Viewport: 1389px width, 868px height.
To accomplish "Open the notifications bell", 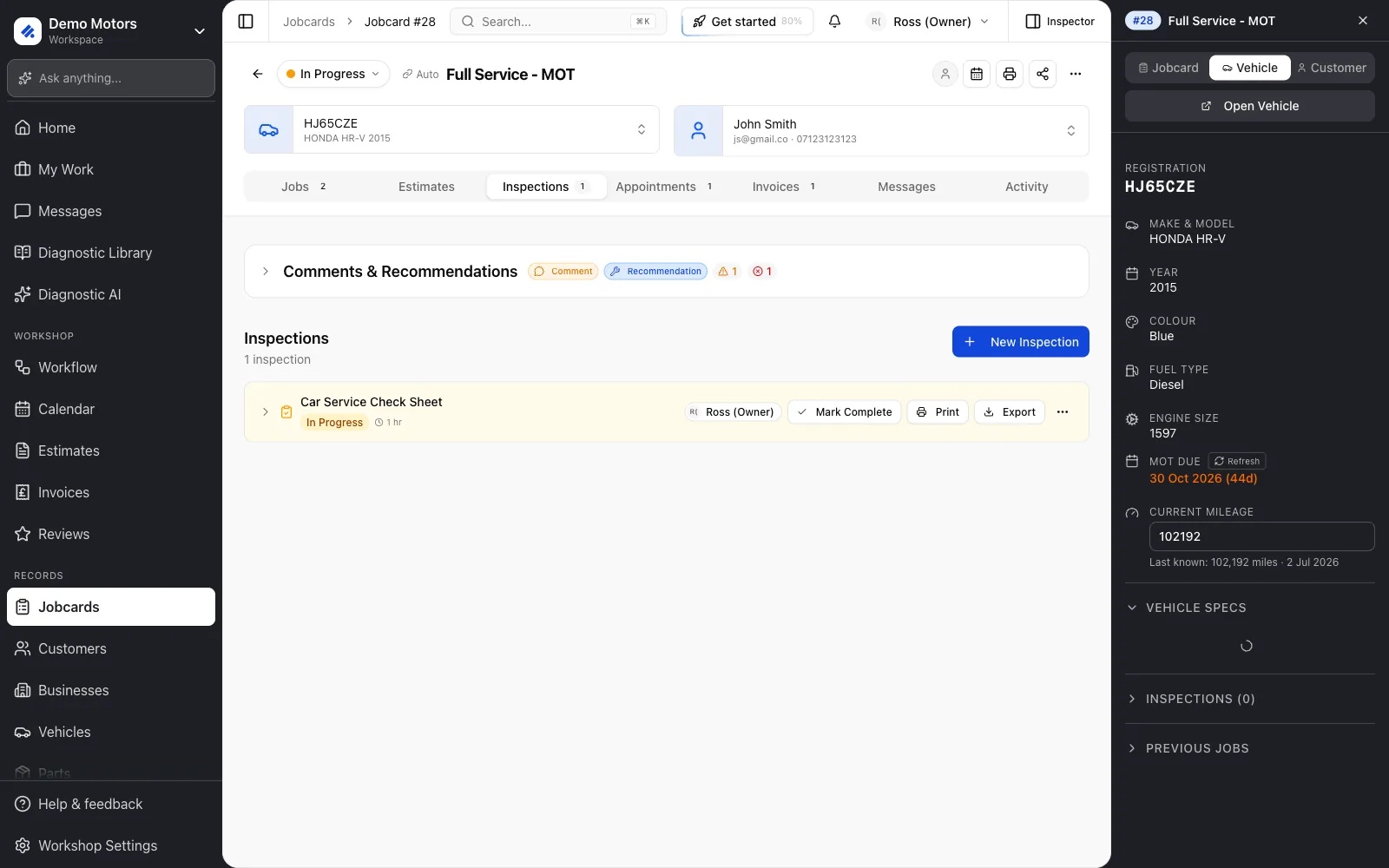I will coord(834,22).
